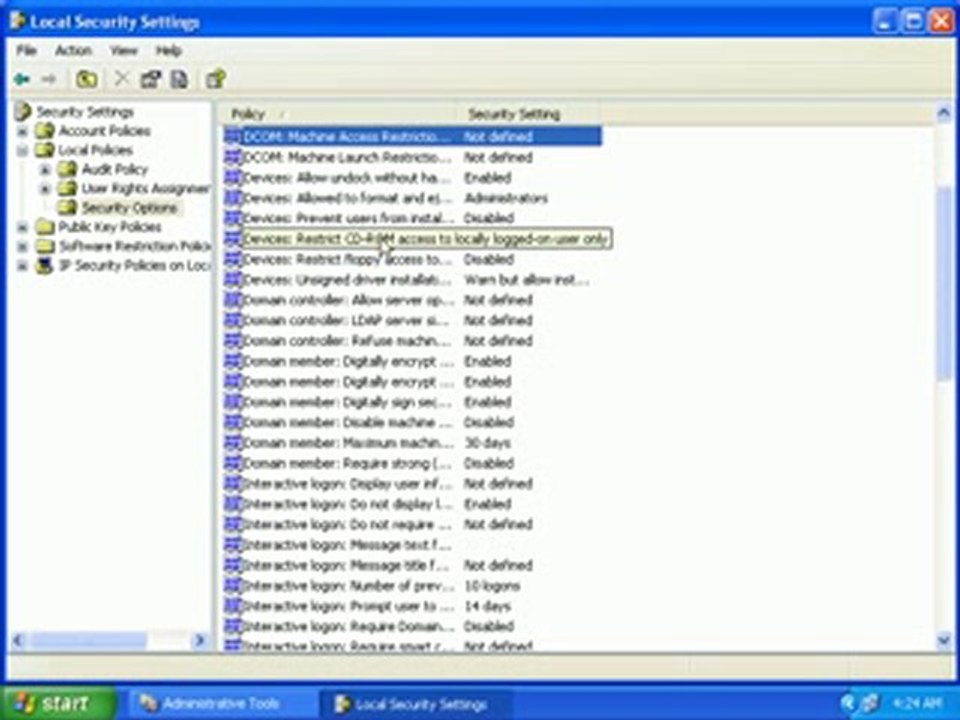Screen dimensions: 960x720
Task: Click icon of Interactive logon: Number of previous
Action: tap(233, 586)
